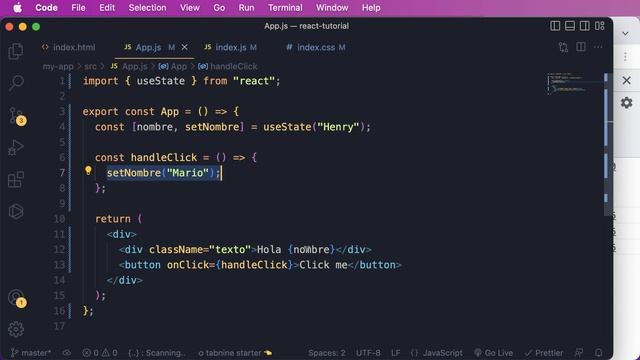Change end of line via LF
The width and height of the screenshot is (640, 360).
point(396,353)
